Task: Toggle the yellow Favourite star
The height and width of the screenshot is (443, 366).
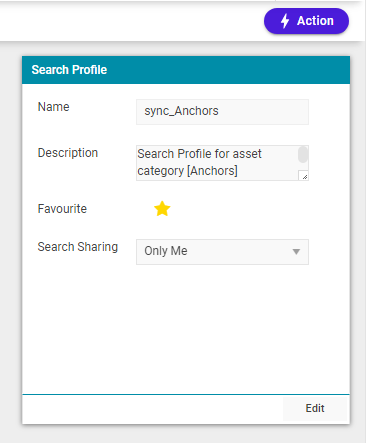Action: (x=162, y=209)
